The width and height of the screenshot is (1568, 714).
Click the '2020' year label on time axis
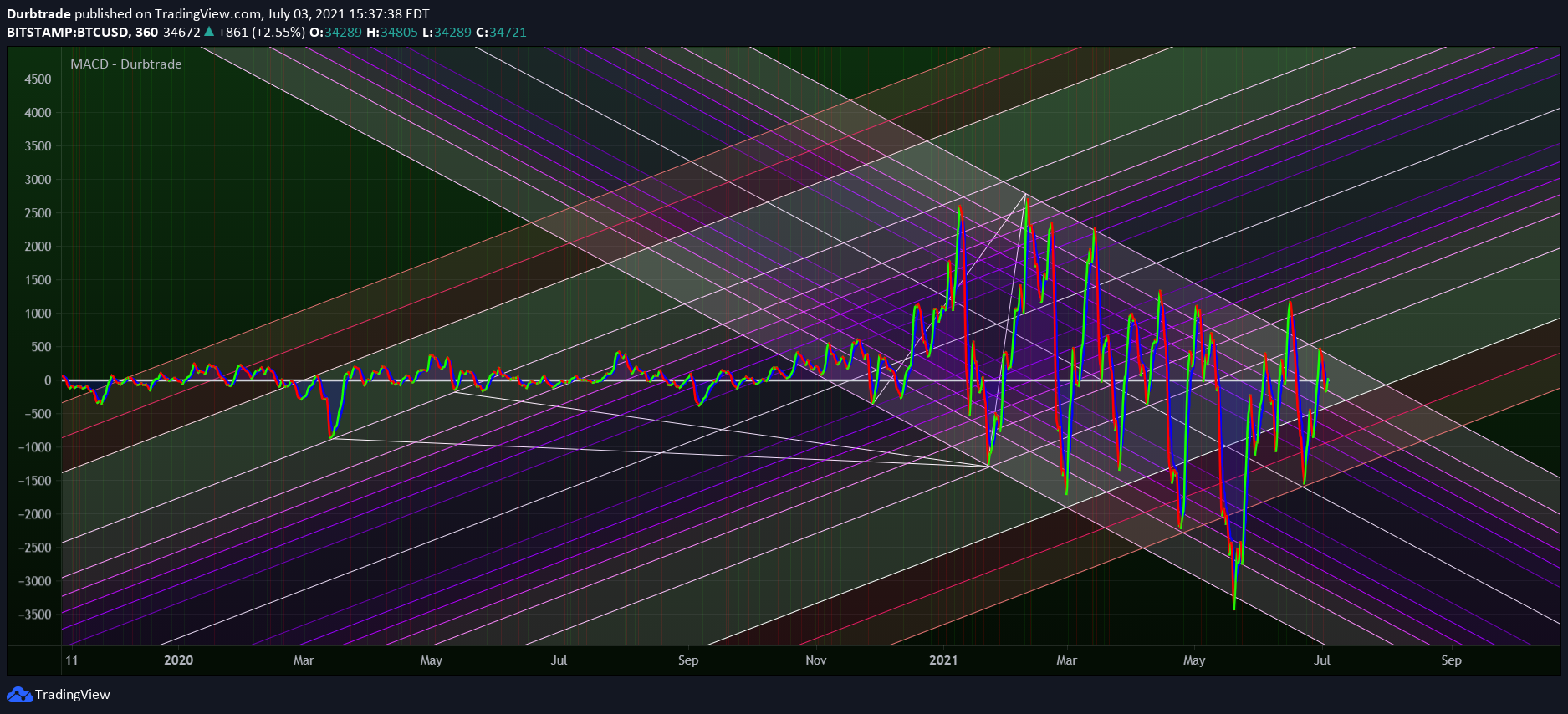(178, 660)
